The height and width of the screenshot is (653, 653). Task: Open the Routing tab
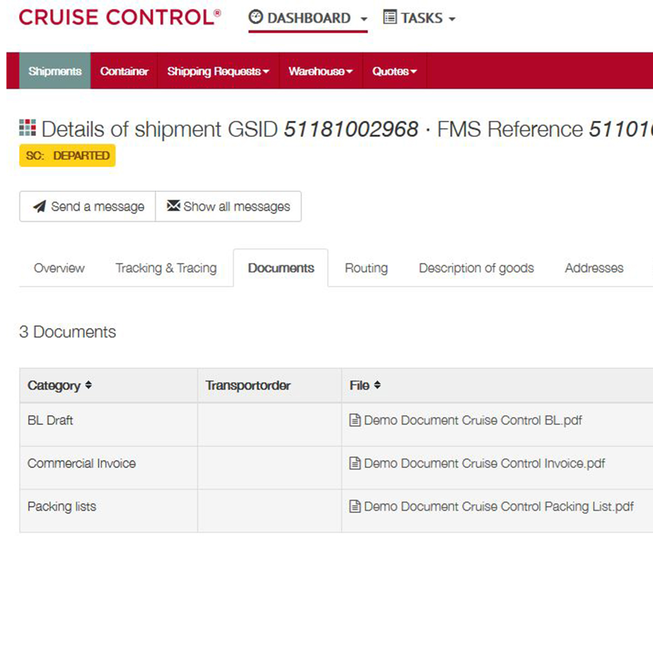pos(366,268)
